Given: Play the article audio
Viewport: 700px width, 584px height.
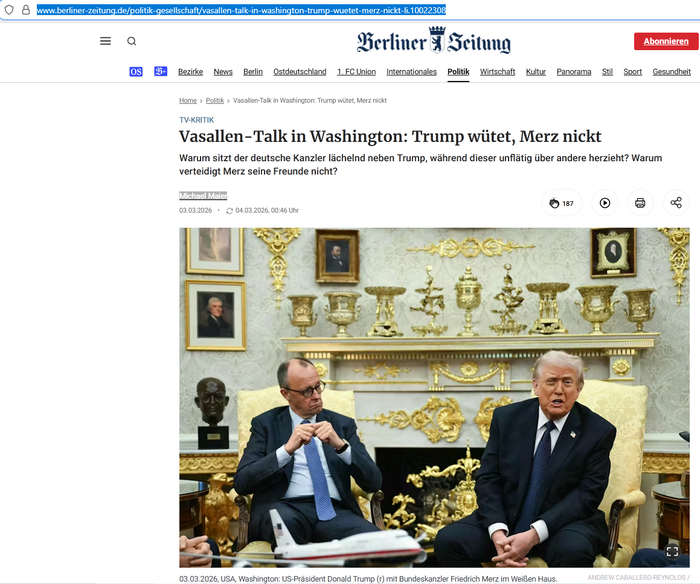Looking at the screenshot, I should [605, 203].
